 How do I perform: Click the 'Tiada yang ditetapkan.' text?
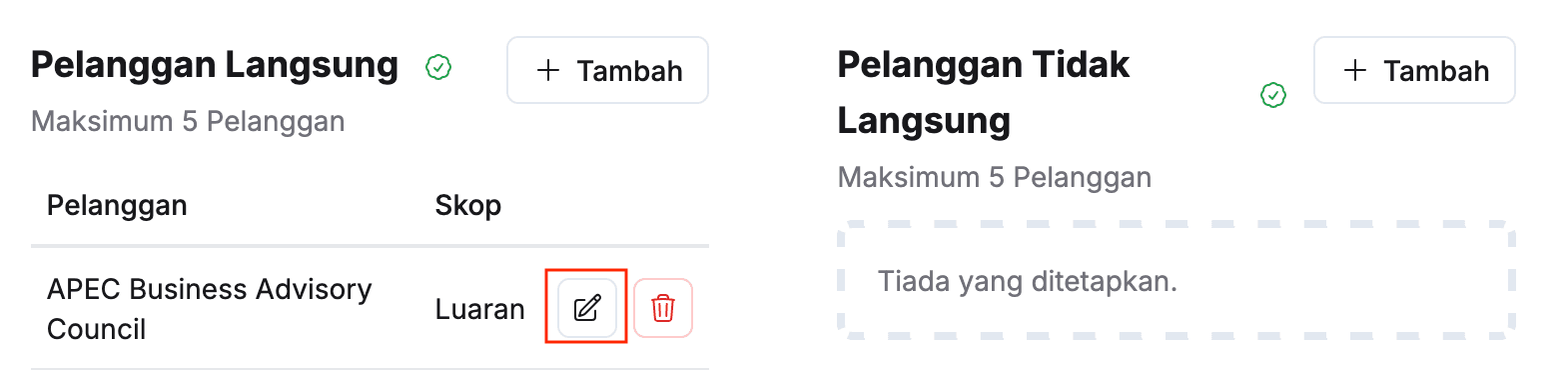(x=1028, y=281)
